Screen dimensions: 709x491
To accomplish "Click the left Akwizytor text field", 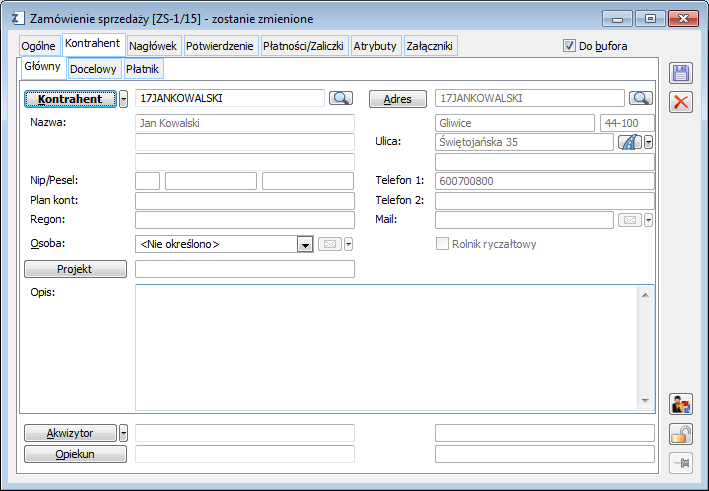I will tap(245, 433).
